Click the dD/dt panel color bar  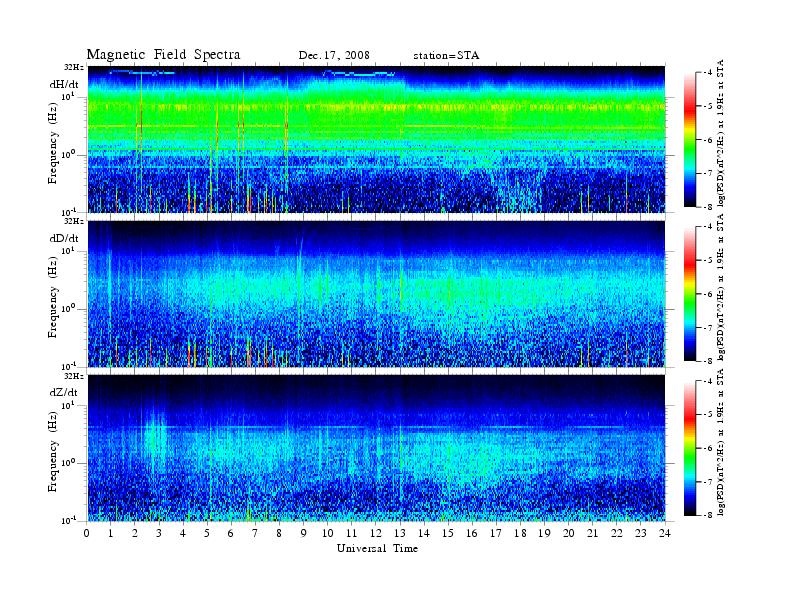pos(689,293)
